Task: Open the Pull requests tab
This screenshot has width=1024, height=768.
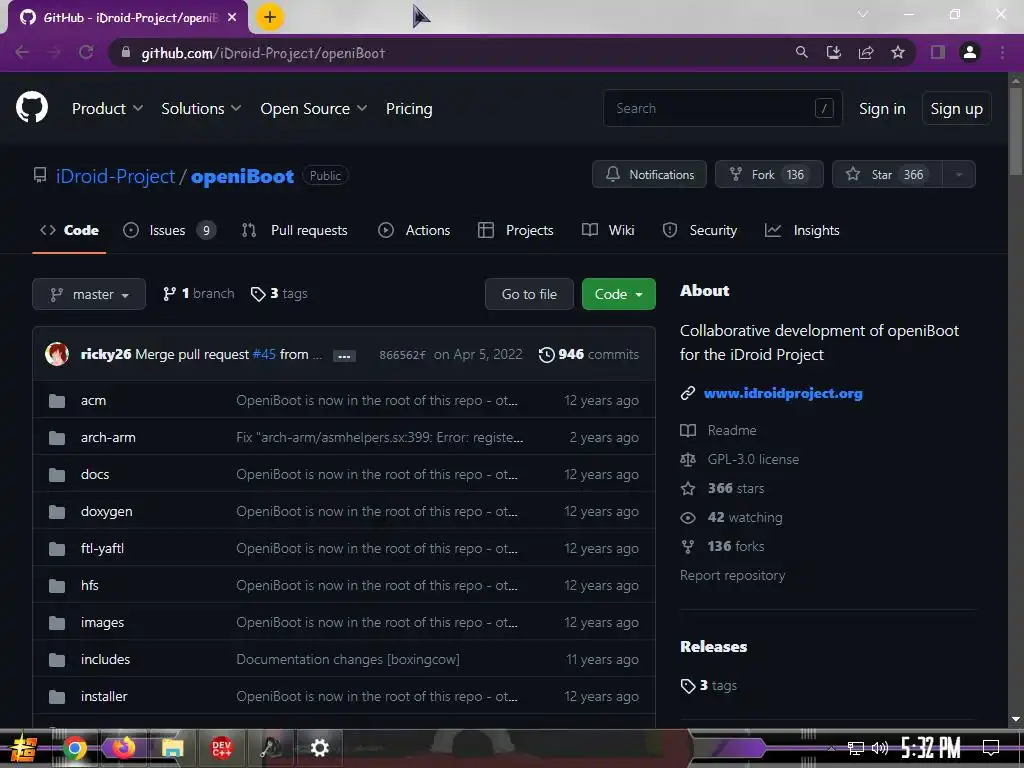Action: 295,230
